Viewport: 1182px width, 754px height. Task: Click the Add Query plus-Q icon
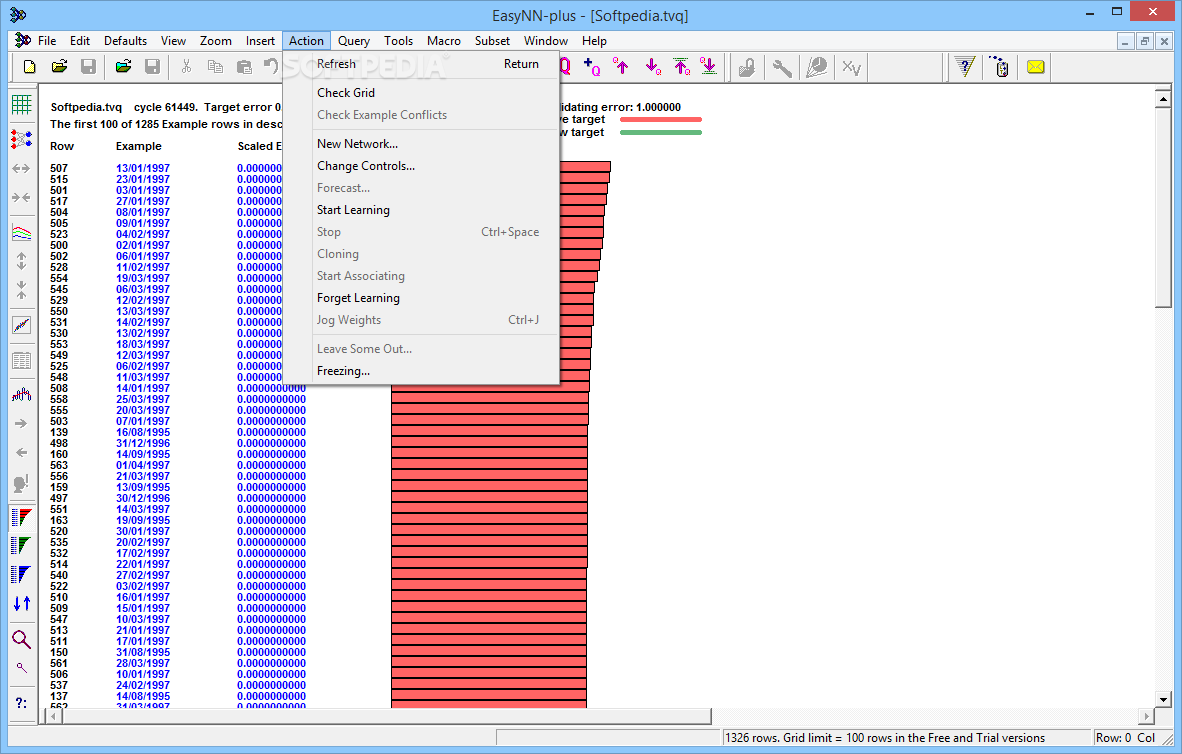tap(593, 67)
